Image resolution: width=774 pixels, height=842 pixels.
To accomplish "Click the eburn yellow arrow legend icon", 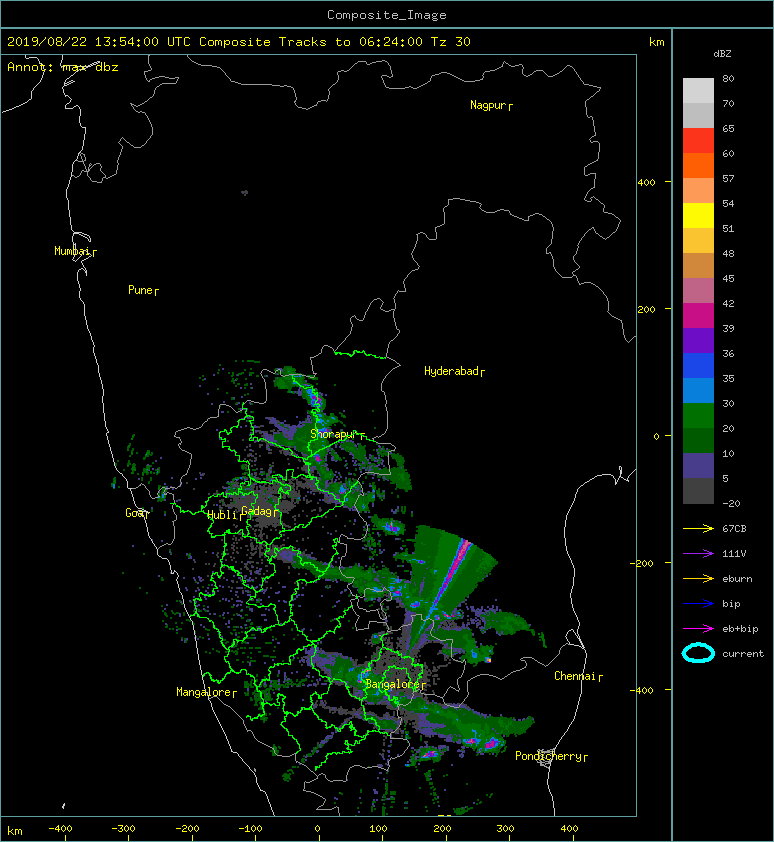I will tap(698, 578).
